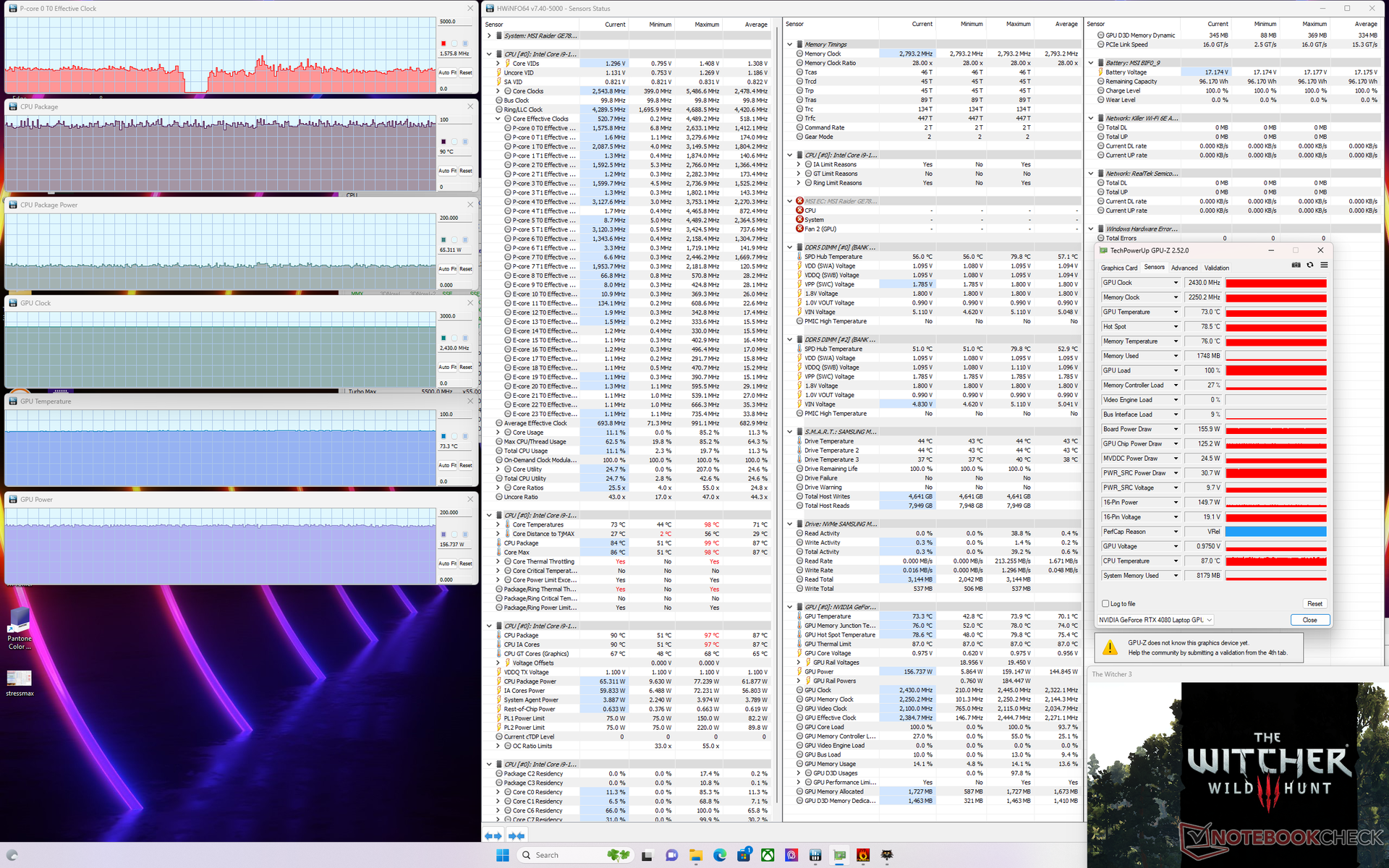Collapse the Memory Timings sensor group
The height and width of the screenshot is (868, 1389).
pyautogui.click(x=790, y=44)
